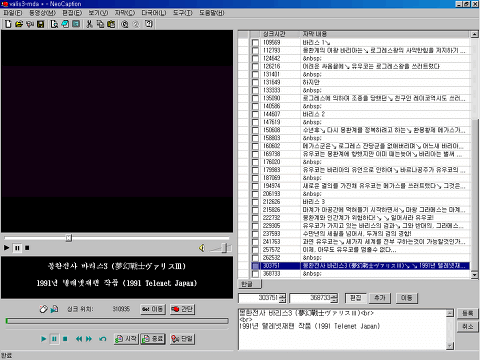Click the 등록 button
Viewport: 480px width, 360px height.
coord(467,313)
